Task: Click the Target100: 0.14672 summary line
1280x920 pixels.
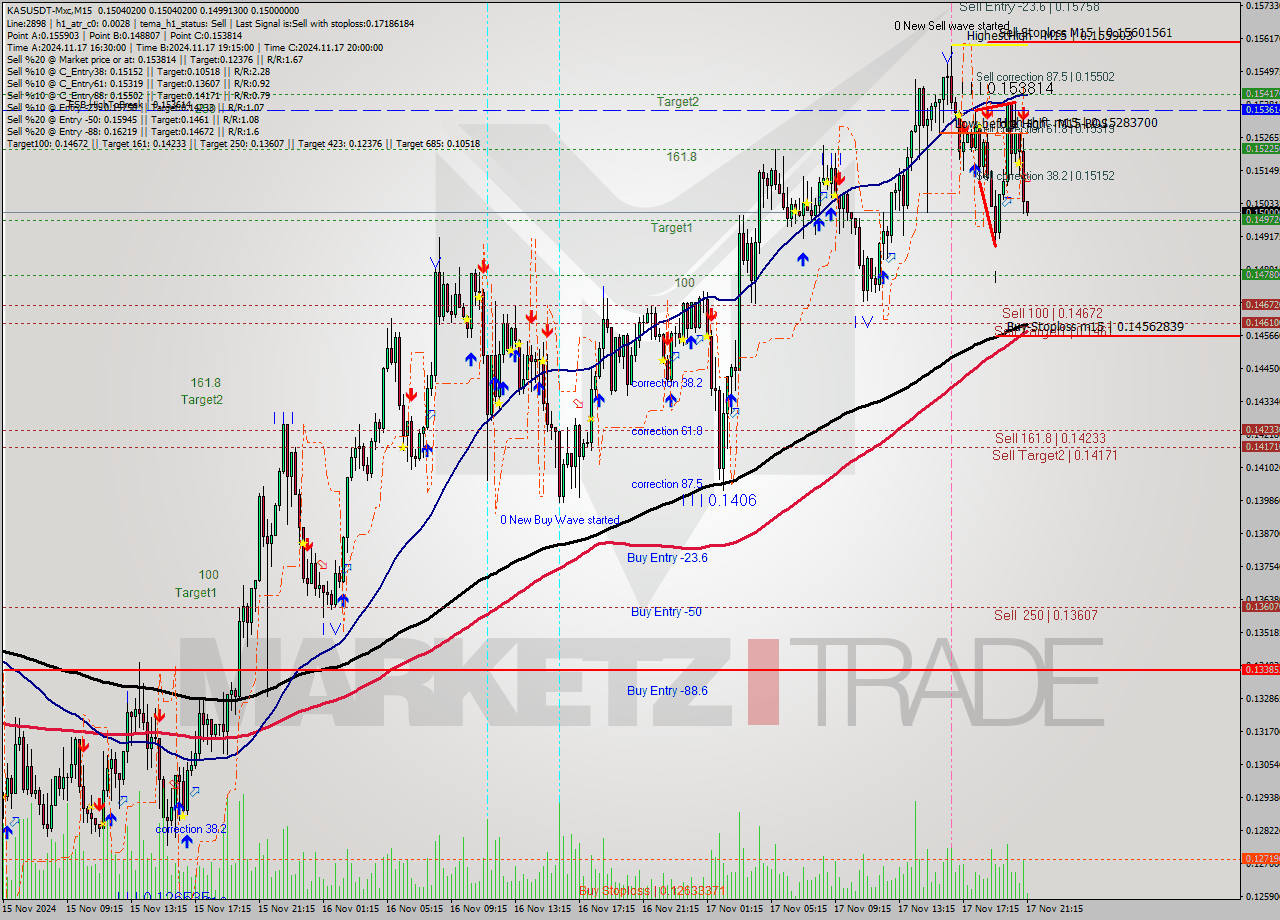Action: (x=243, y=144)
